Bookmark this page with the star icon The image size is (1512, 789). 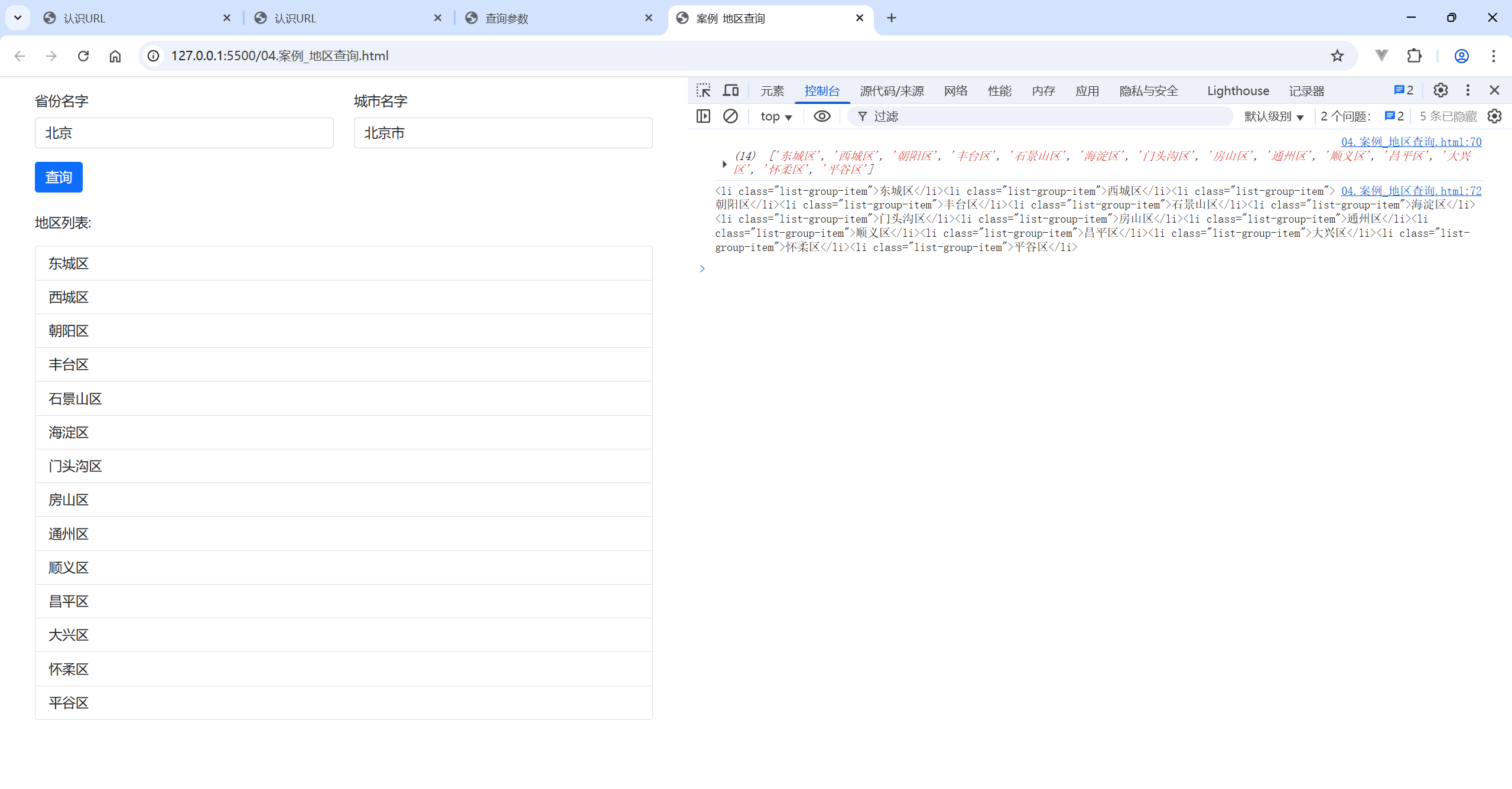(1337, 56)
